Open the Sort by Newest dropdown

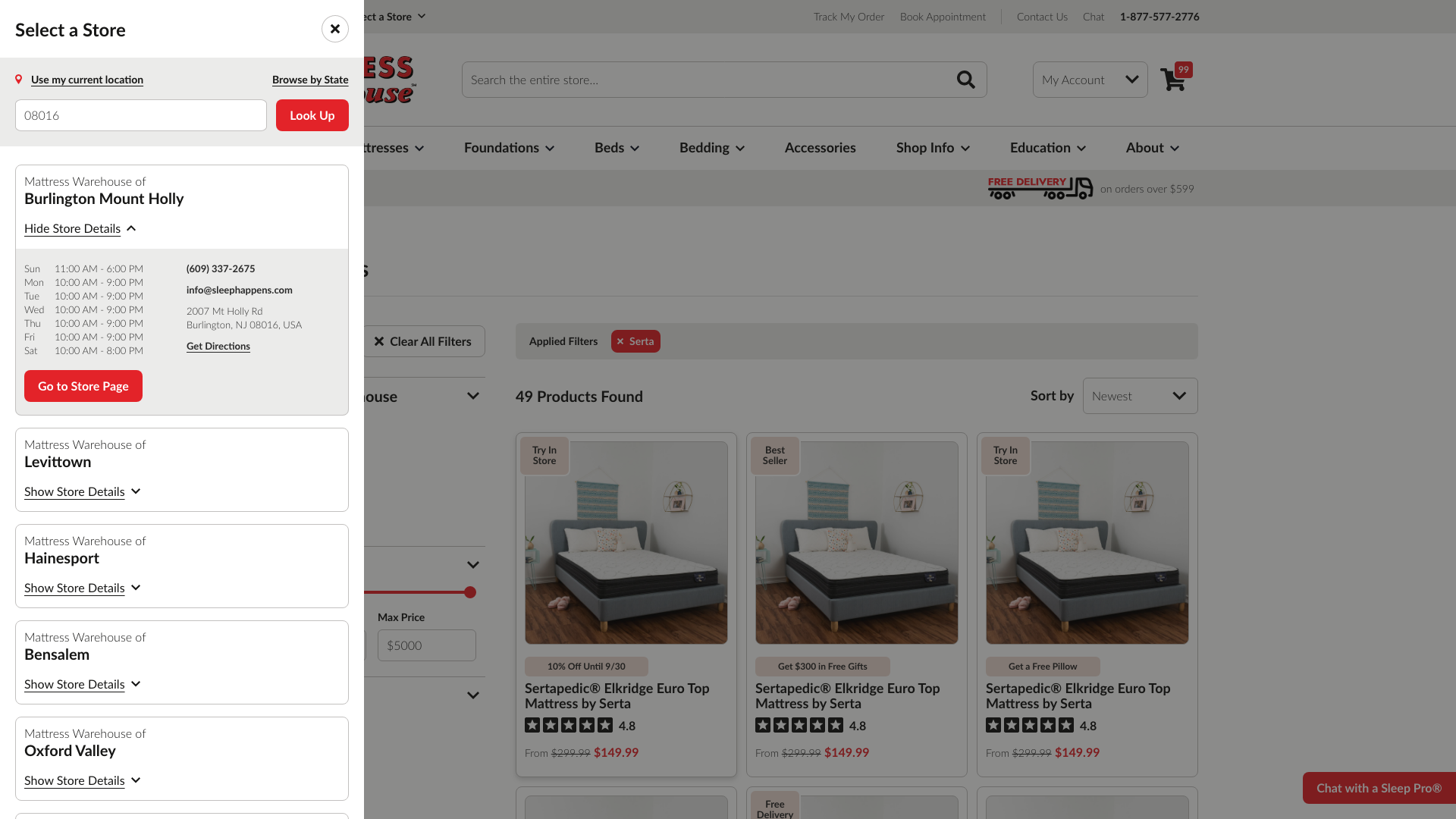(x=1140, y=396)
